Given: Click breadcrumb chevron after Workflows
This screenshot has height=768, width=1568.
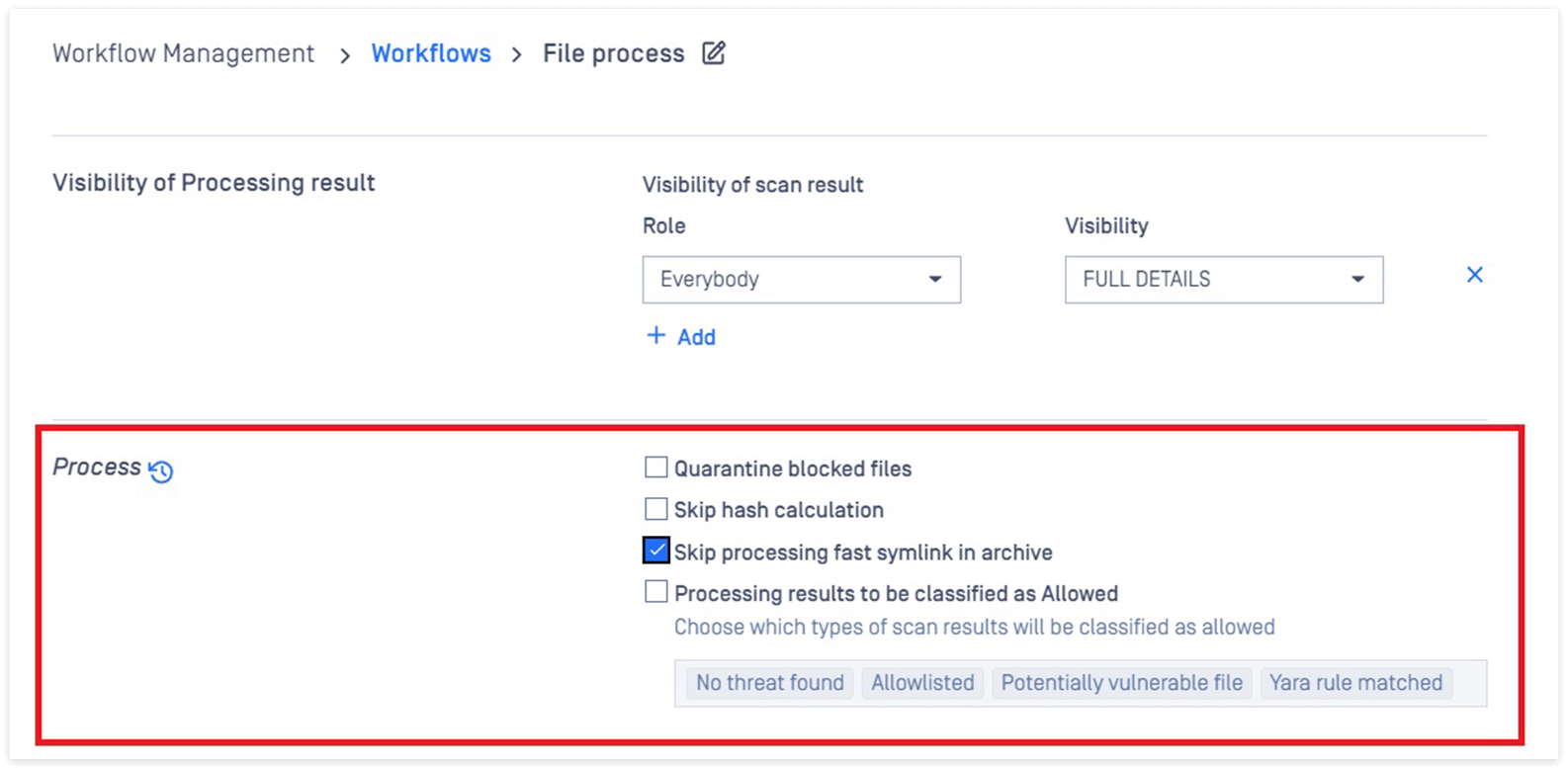Looking at the screenshot, I should pyautogui.click(x=516, y=55).
